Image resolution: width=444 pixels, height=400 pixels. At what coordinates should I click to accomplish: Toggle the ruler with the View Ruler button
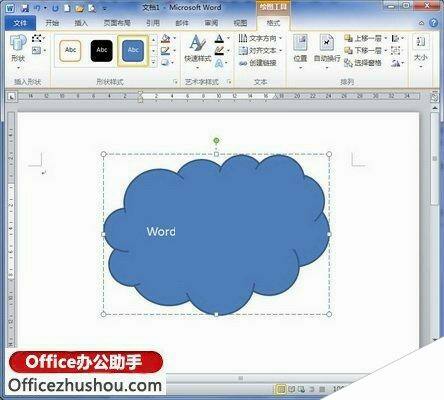(434, 97)
